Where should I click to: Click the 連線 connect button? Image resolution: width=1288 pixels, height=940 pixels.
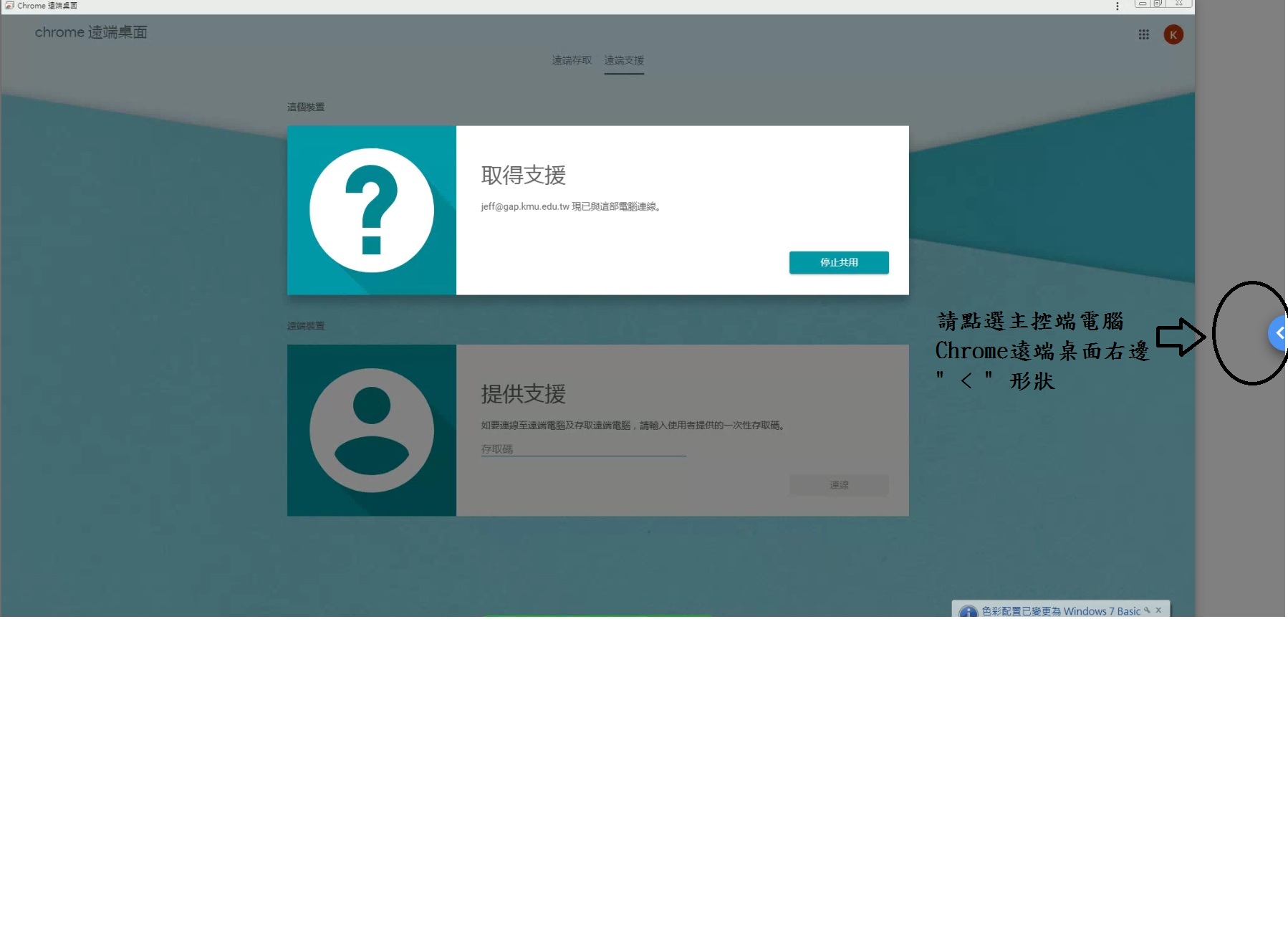839,485
